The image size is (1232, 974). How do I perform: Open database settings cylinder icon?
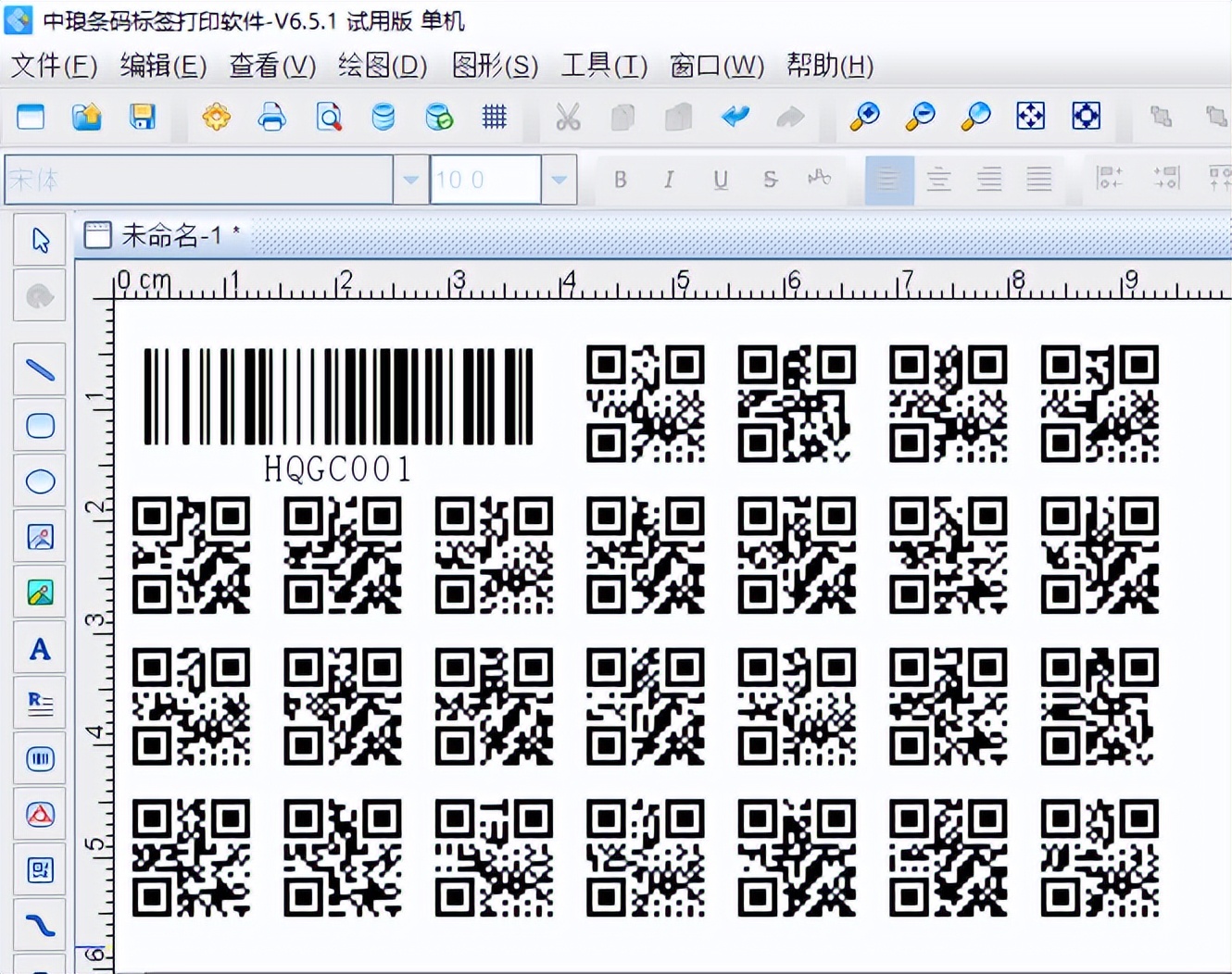click(x=383, y=117)
